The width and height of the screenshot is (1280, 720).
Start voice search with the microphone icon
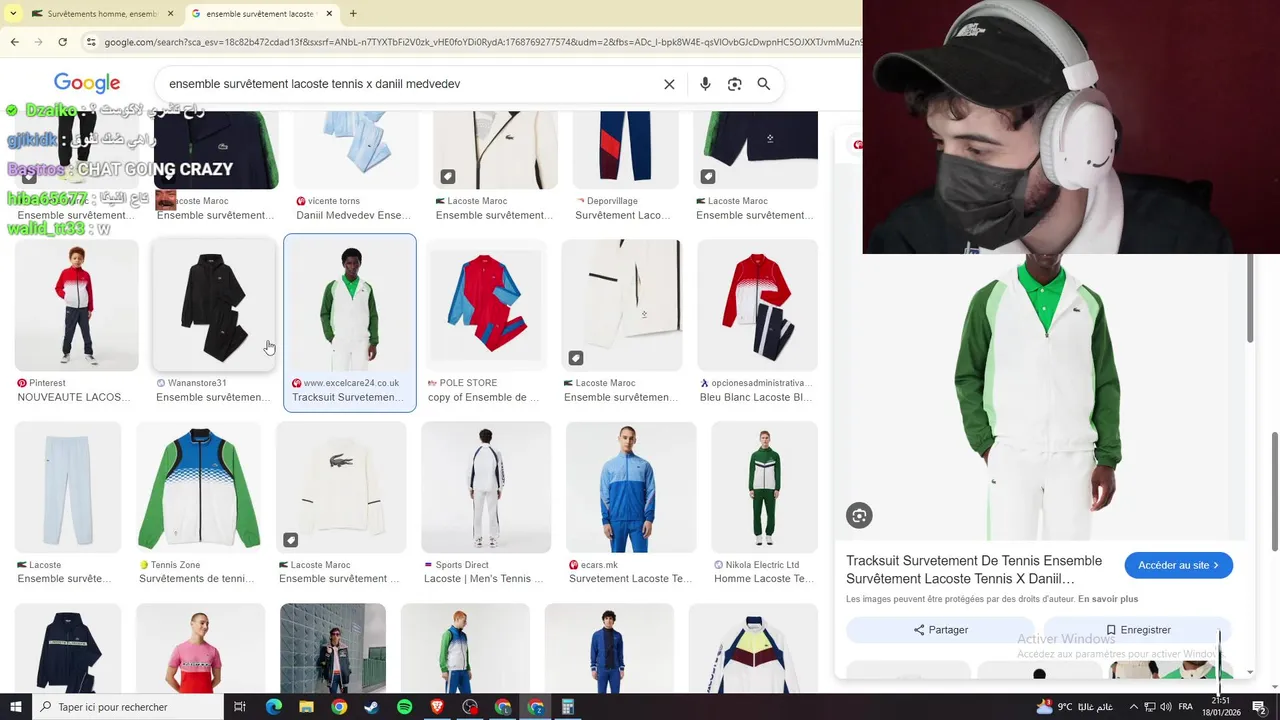[x=705, y=84]
